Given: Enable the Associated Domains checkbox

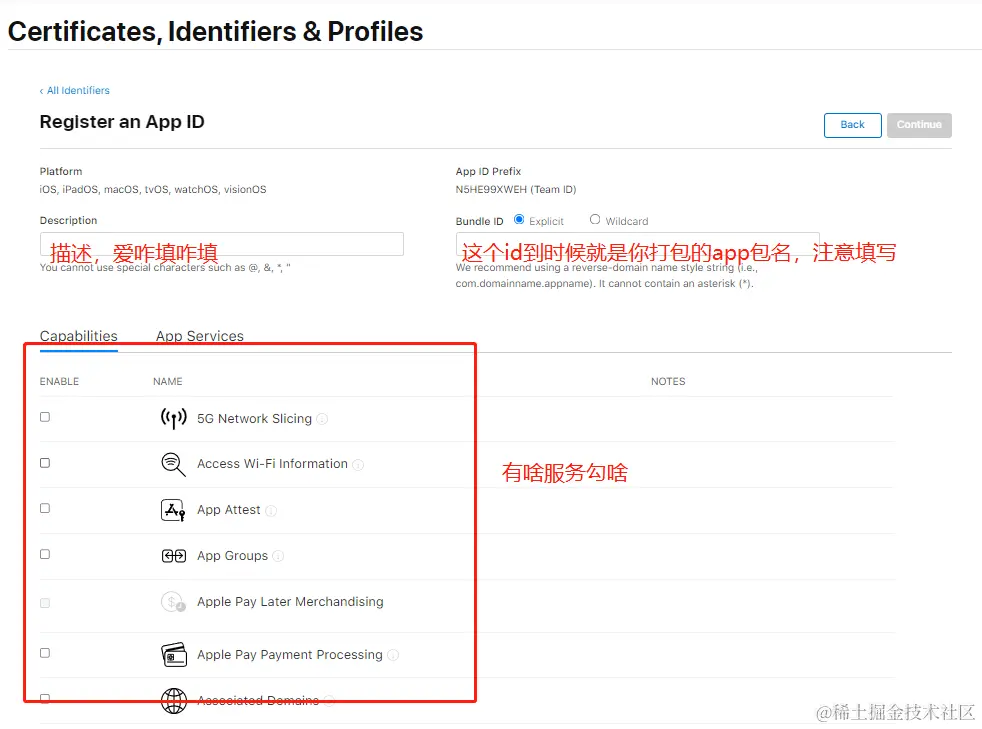Looking at the screenshot, I should (45, 698).
